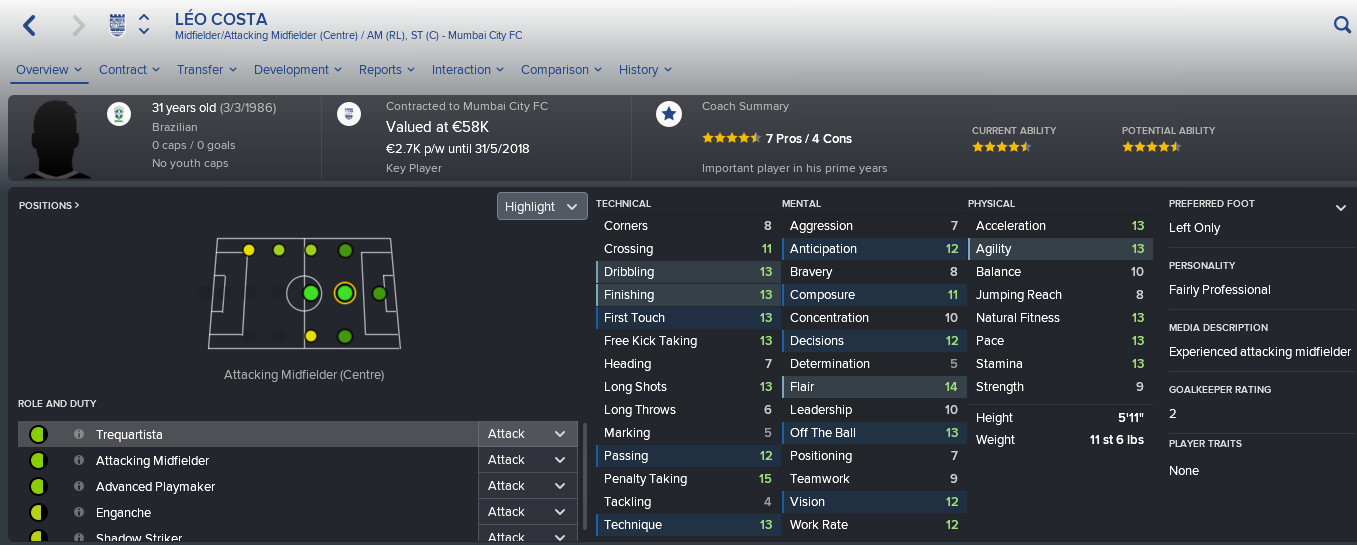Open the Comparison menu tab
The height and width of the screenshot is (545, 1357).
pyautogui.click(x=561, y=70)
